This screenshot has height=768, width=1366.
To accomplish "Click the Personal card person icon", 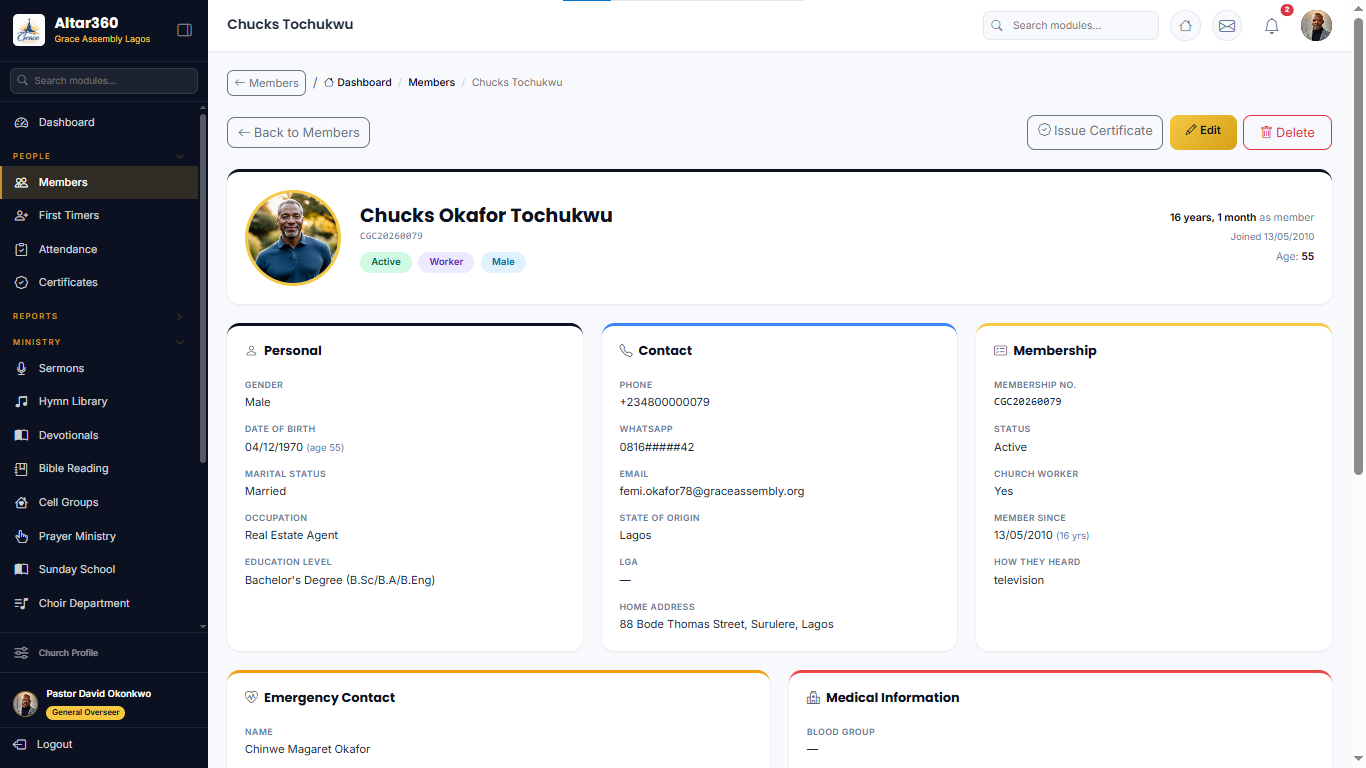I will (251, 351).
